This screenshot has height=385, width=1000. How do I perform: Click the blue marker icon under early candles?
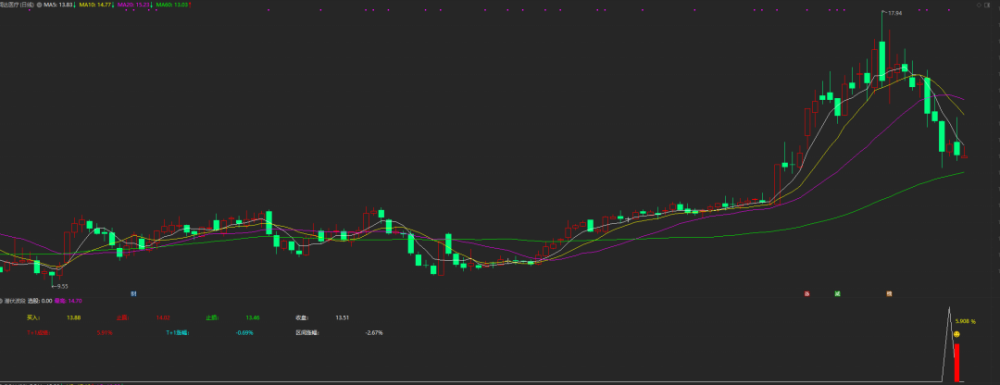click(x=133, y=294)
